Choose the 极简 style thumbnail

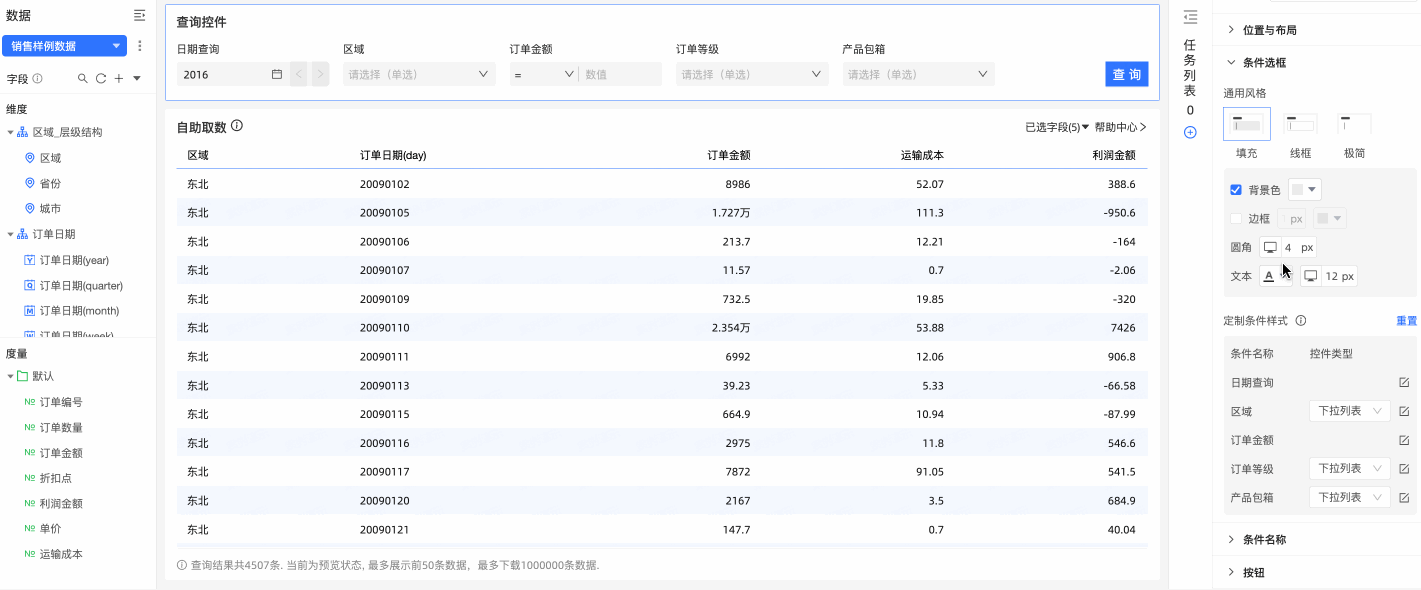[1354, 124]
